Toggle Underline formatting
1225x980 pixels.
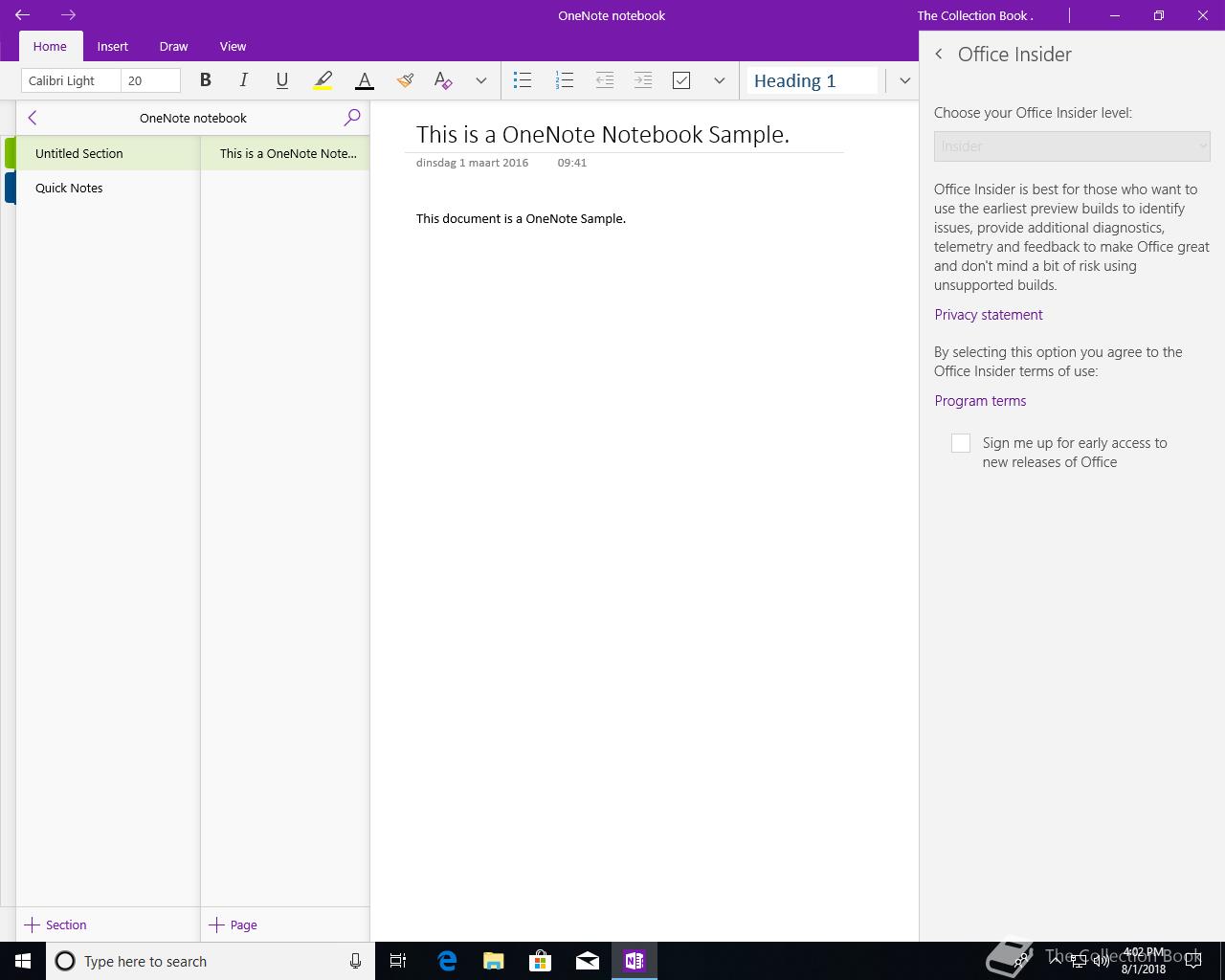coord(281,80)
